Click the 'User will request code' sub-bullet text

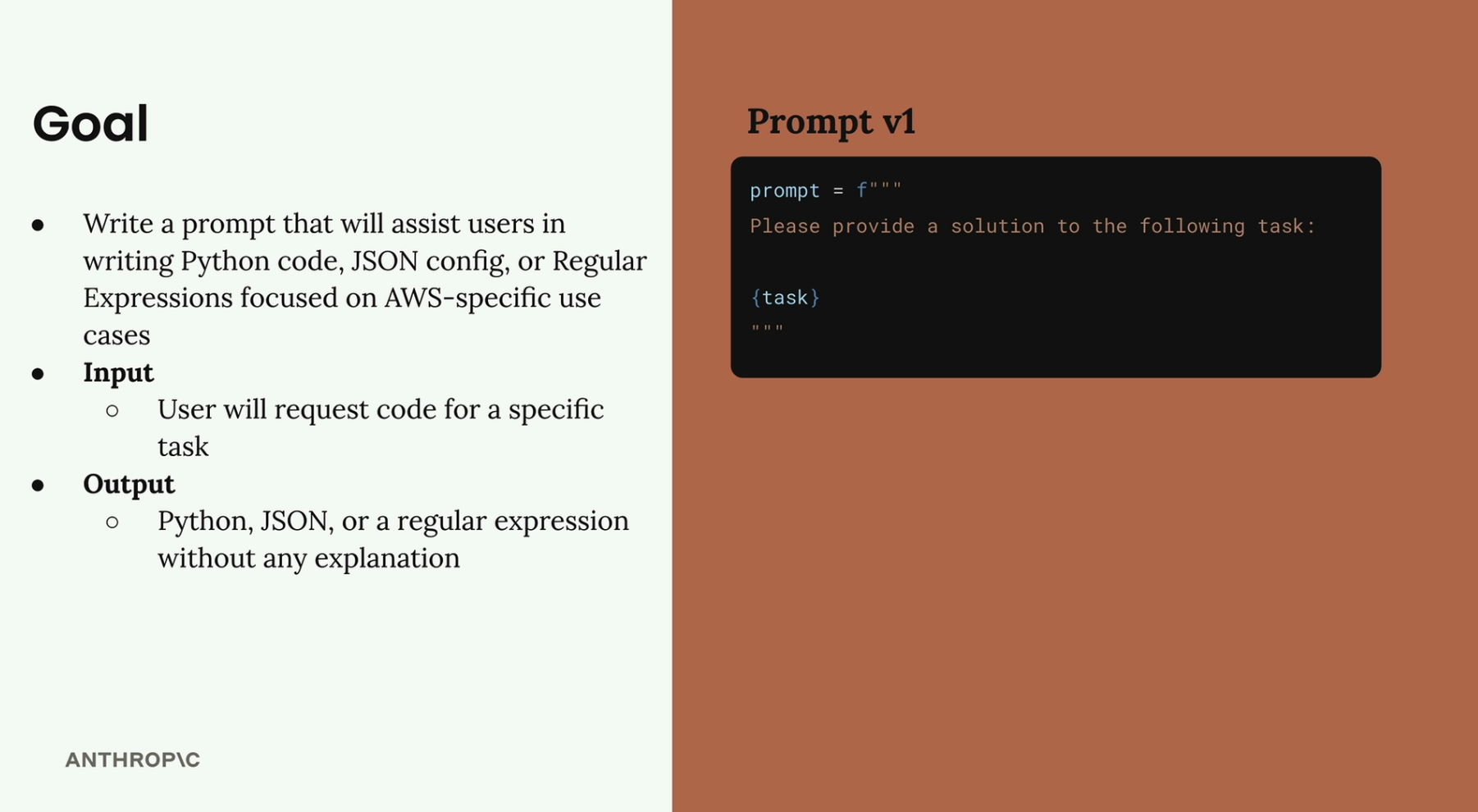(x=380, y=408)
